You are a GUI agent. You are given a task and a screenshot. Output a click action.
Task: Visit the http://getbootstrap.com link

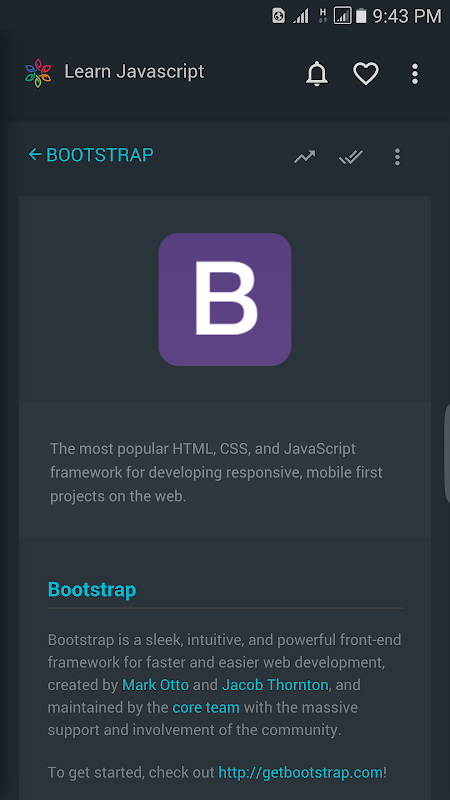[301, 772]
